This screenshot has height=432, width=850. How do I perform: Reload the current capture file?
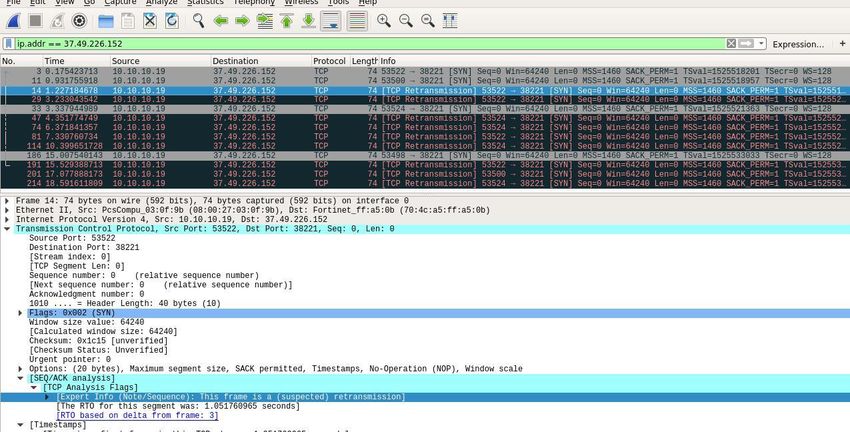coord(172,21)
